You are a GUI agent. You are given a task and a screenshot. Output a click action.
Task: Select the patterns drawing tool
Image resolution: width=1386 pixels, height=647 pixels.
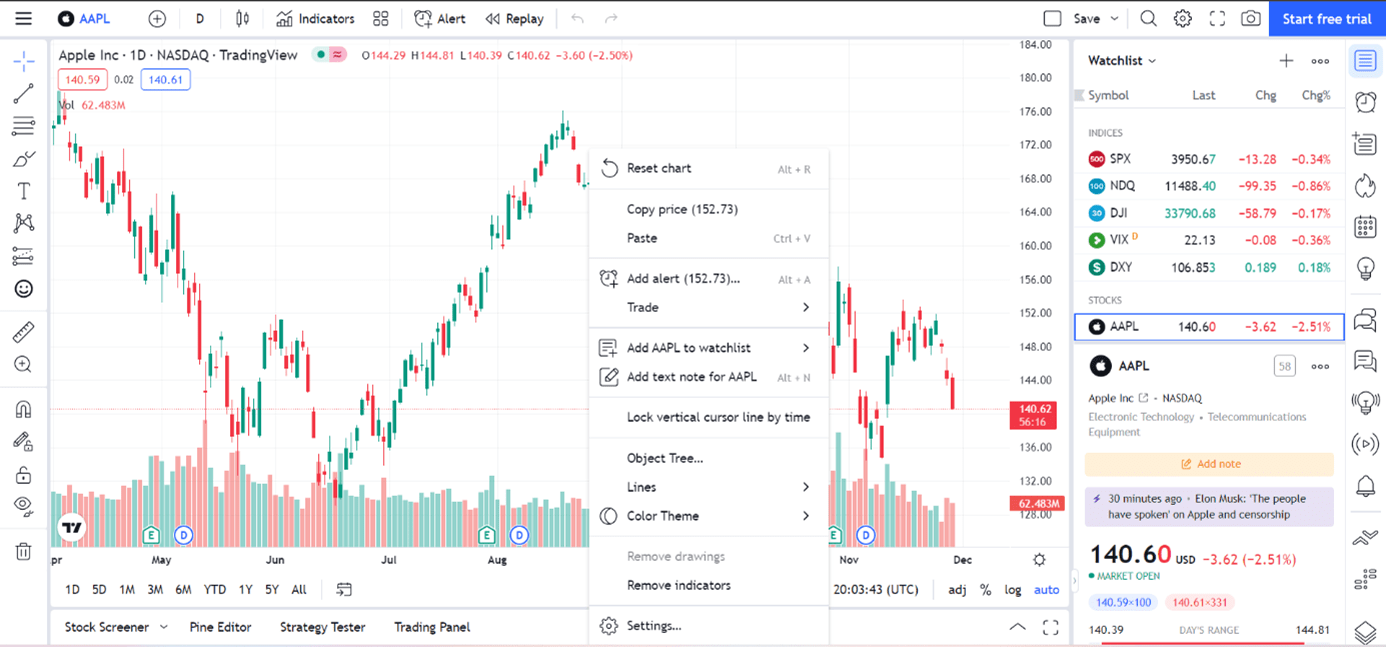click(x=24, y=223)
